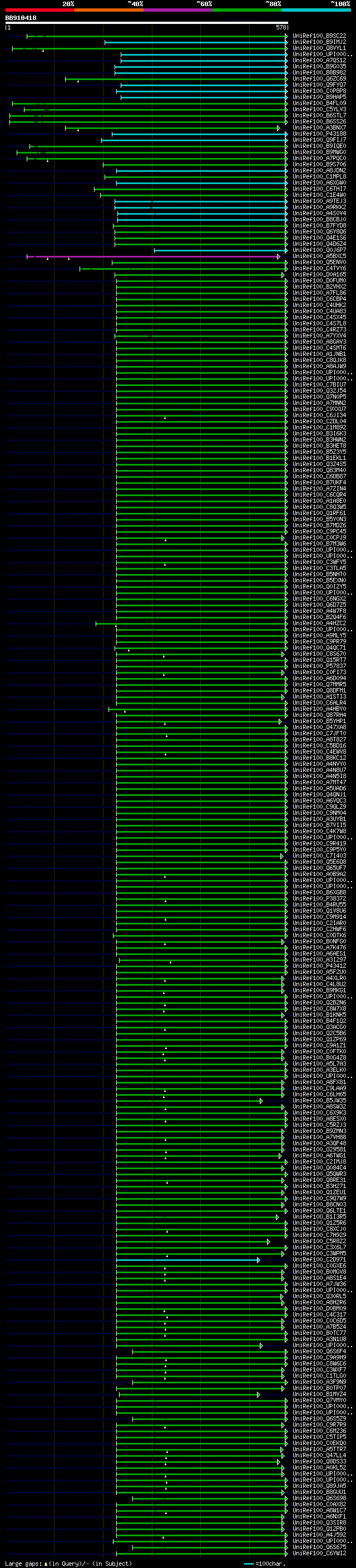Select label UniRef100_B9HAP5
Screen dimensions: 356x1568
coord(319,97)
